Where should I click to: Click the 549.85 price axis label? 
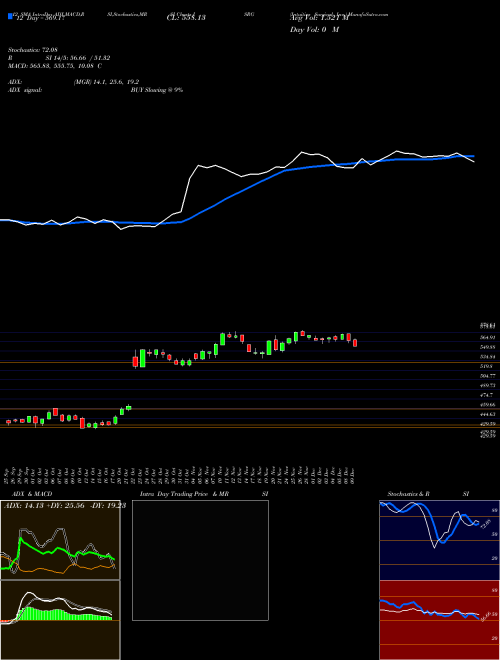pos(488,347)
